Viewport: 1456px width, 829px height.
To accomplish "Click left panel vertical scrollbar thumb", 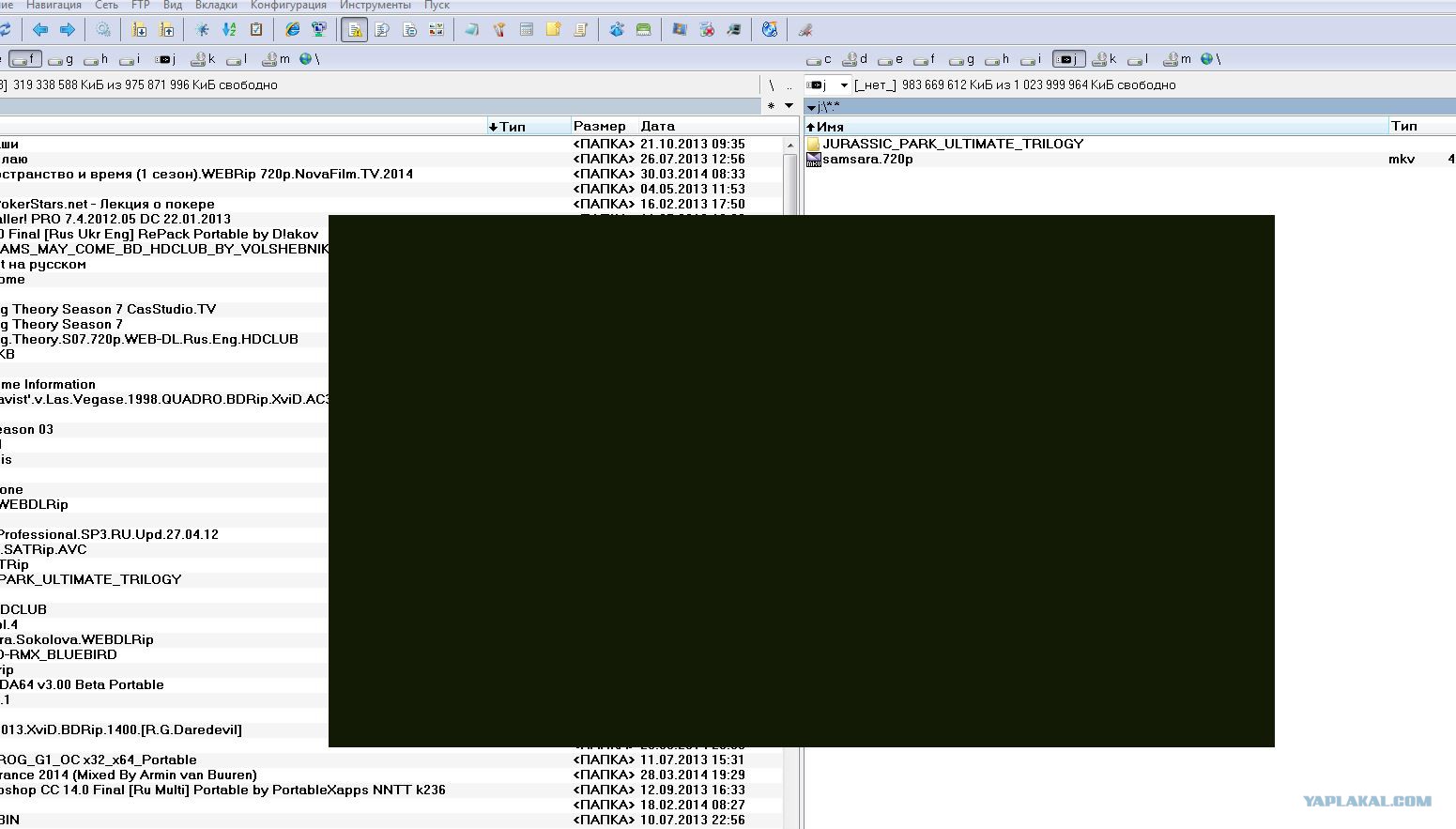I will click(790, 183).
